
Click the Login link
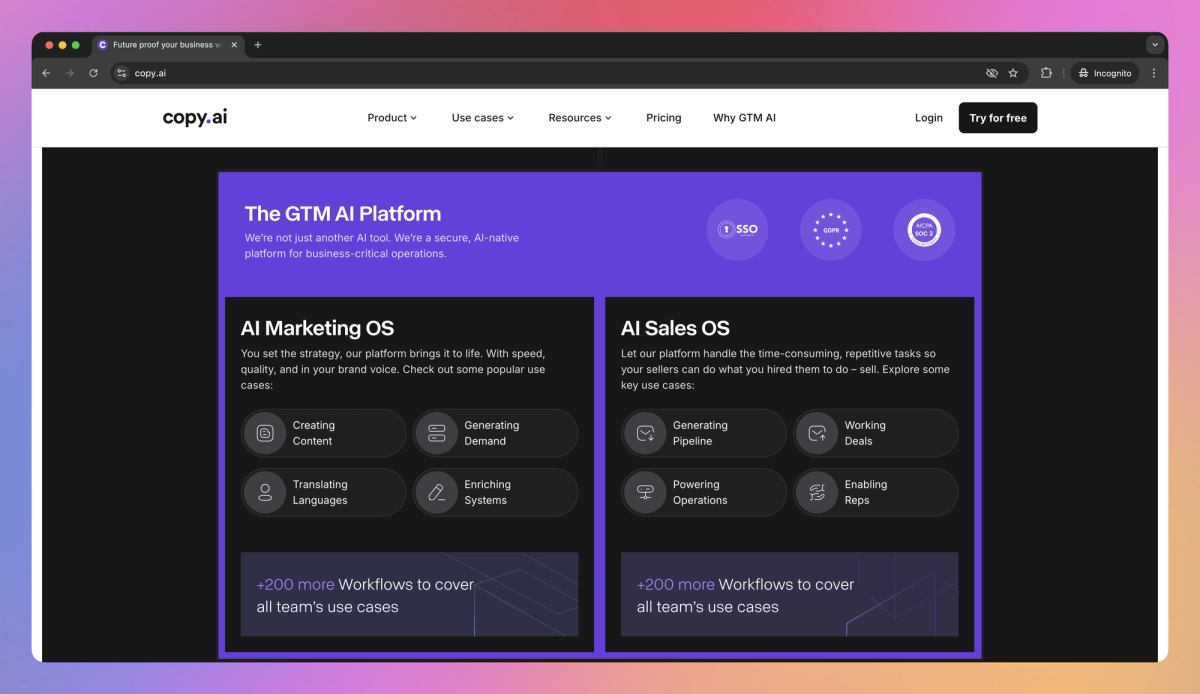click(929, 118)
